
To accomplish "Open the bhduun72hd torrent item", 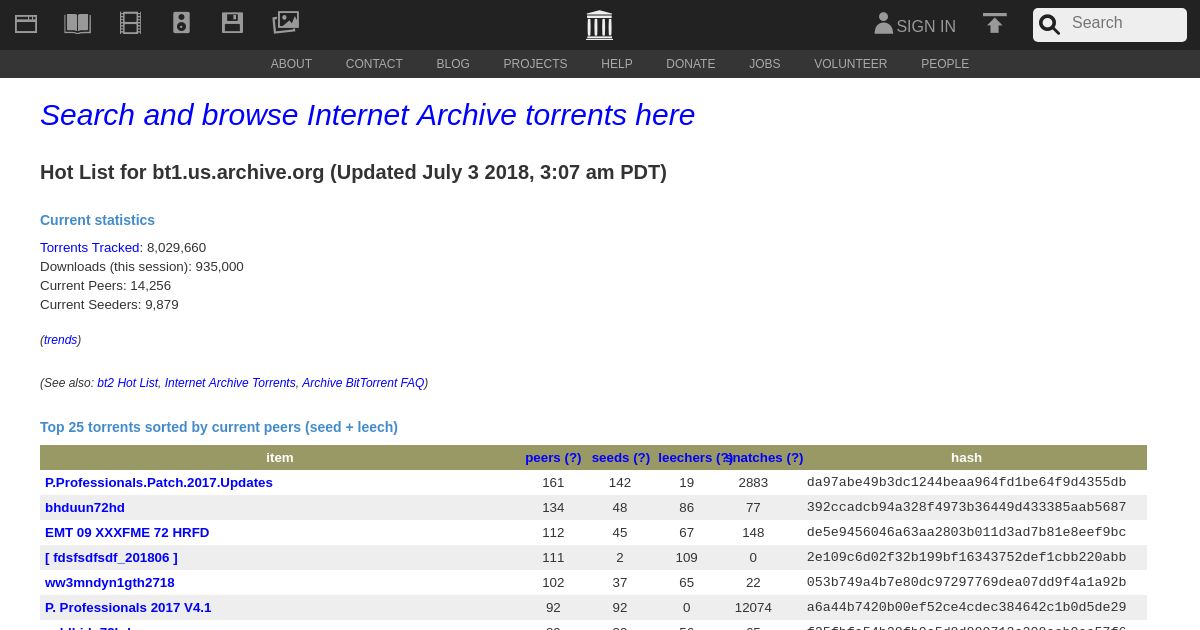I will pyautogui.click(x=85, y=508).
